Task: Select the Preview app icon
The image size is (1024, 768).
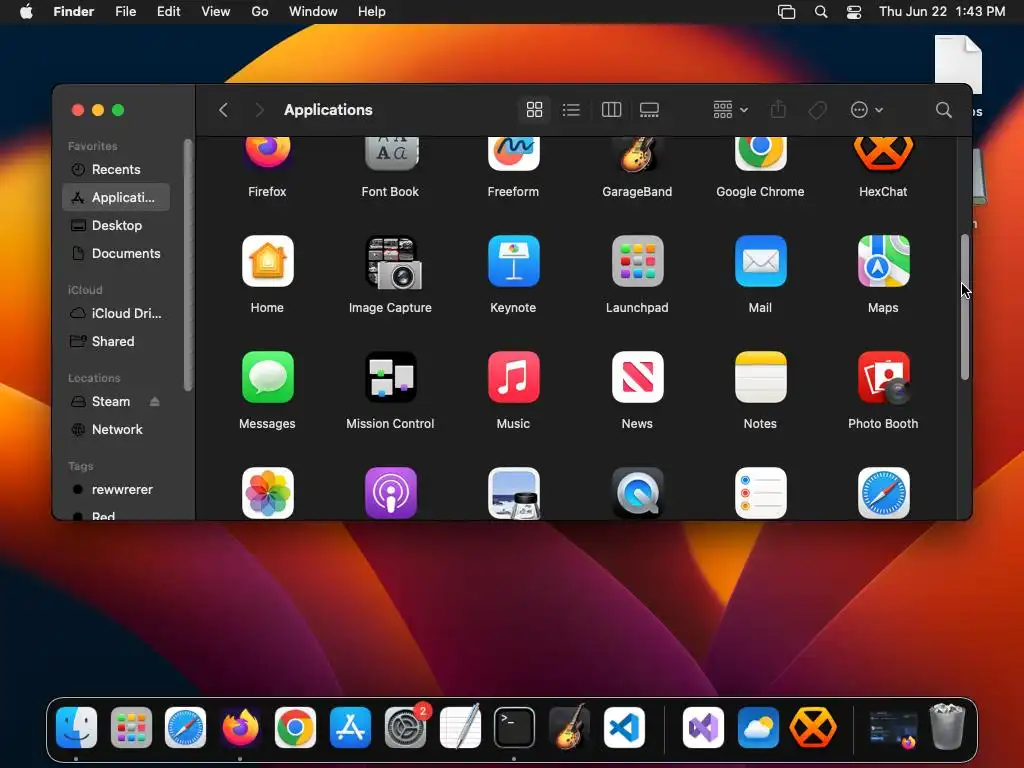Action: pyautogui.click(x=513, y=493)
